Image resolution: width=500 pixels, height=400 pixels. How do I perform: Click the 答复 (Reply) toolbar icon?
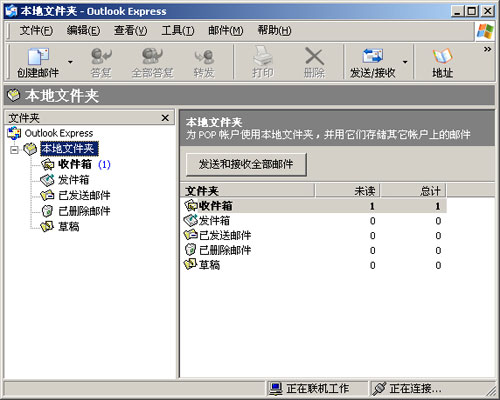[x=101, y=56]
